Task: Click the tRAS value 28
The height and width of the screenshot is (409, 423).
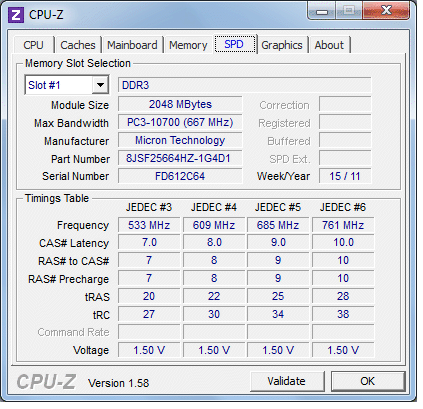Action: point(343,296)
